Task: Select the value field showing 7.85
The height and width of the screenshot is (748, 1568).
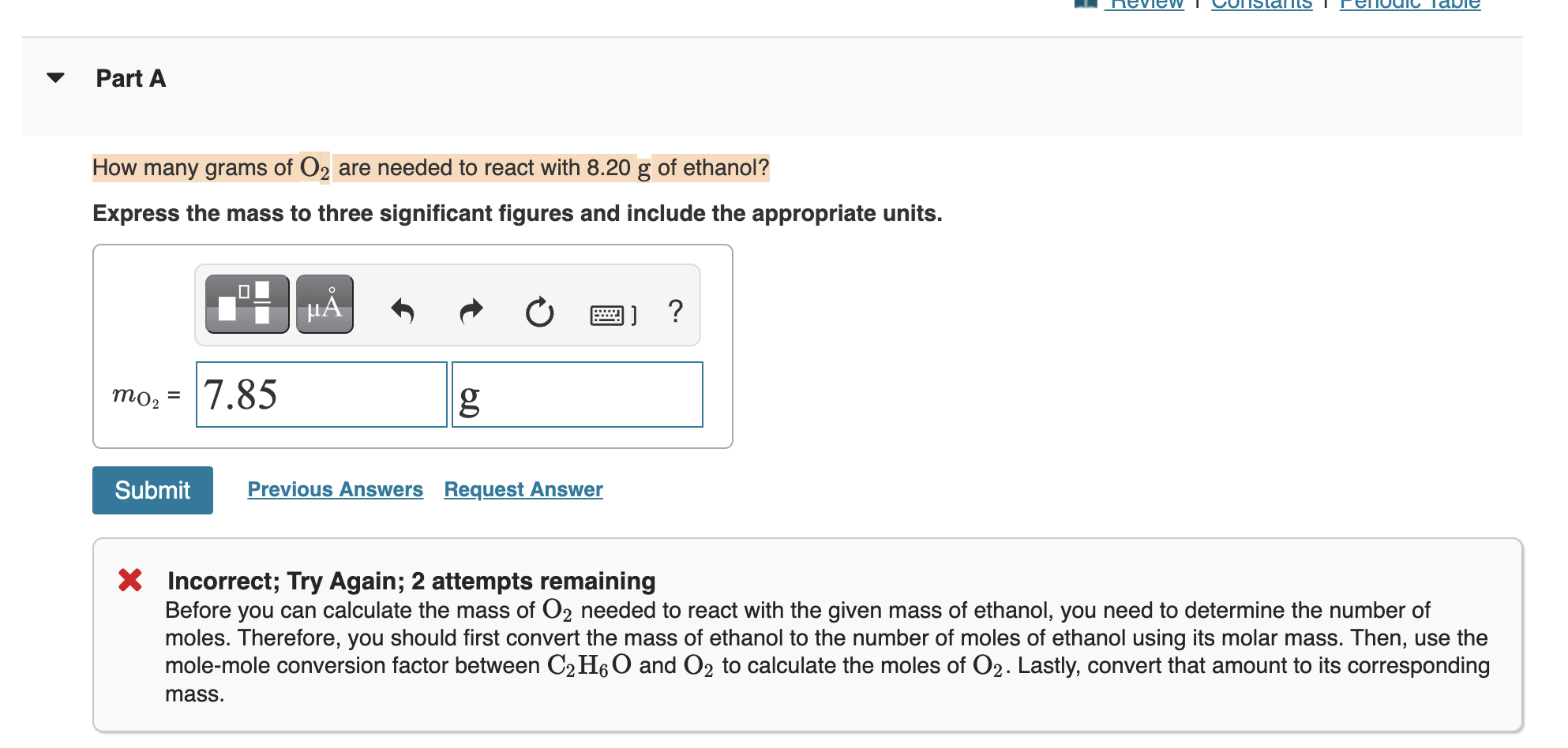Action: click(321, 395)
